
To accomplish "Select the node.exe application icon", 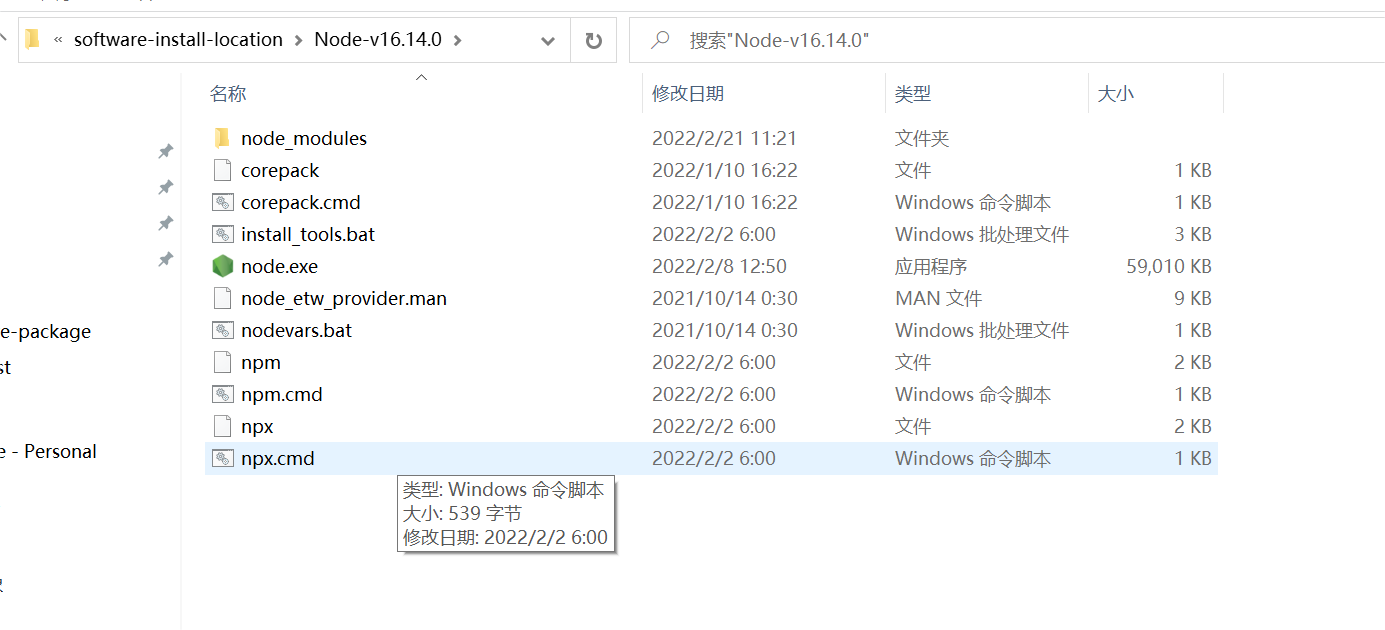I will click(222, 266).
